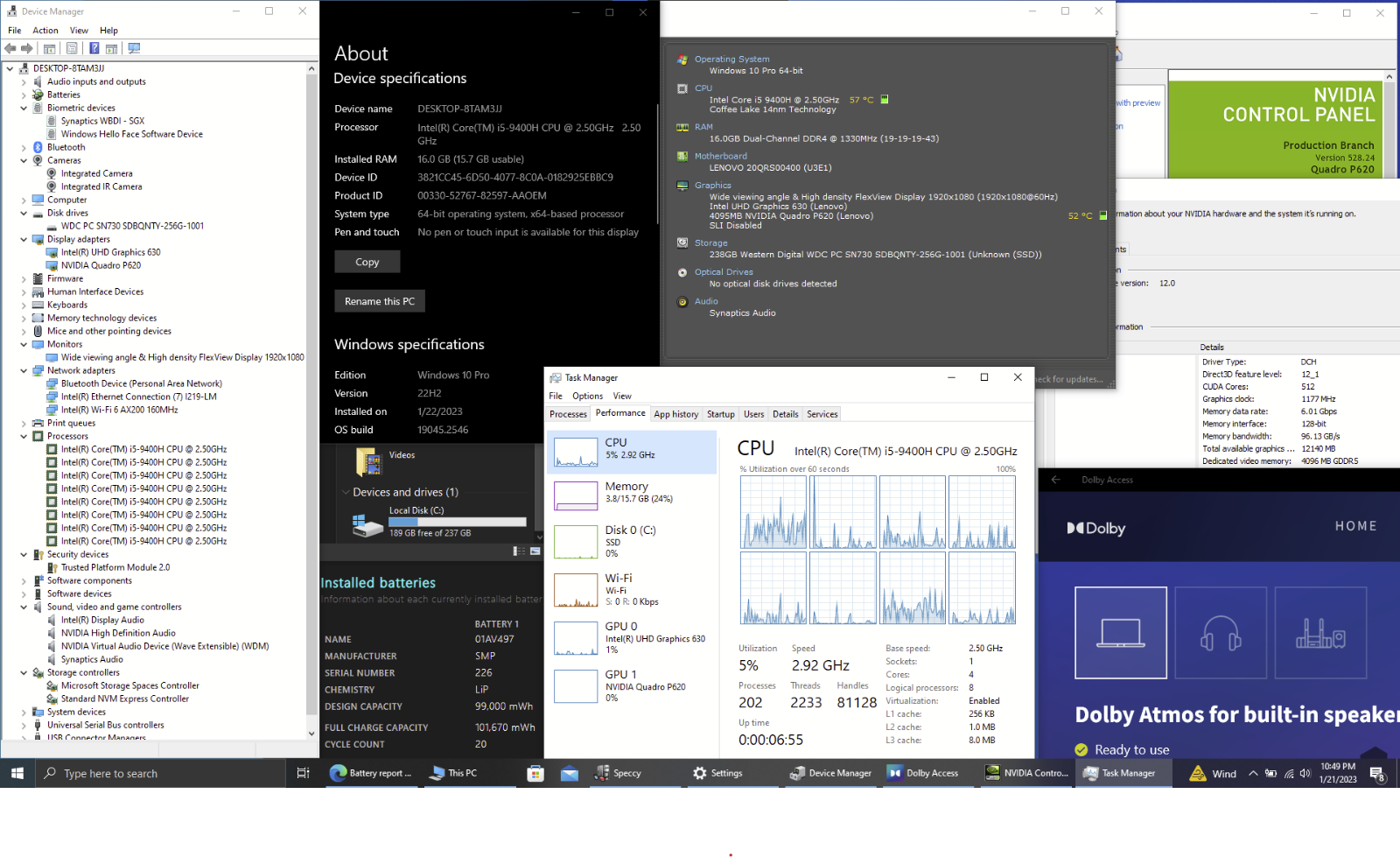Click the Copy button under Device specifications
The width and height of the screenshot is (1400, 857).
click(367, 262)
